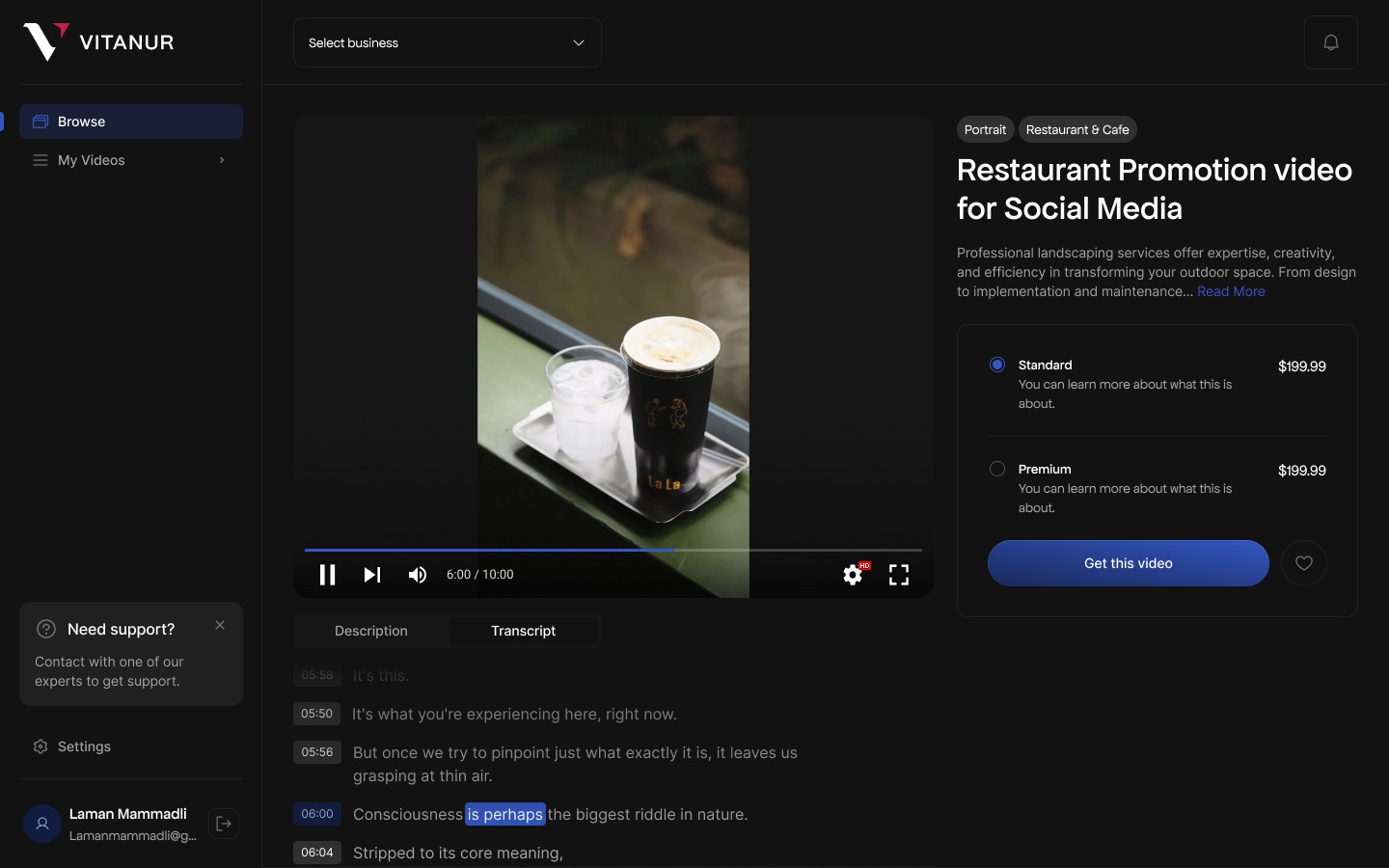The height and width of the screenshot is (868, 1389).
Task: Expand description with Read More
Action: (x=1231, y=291)
